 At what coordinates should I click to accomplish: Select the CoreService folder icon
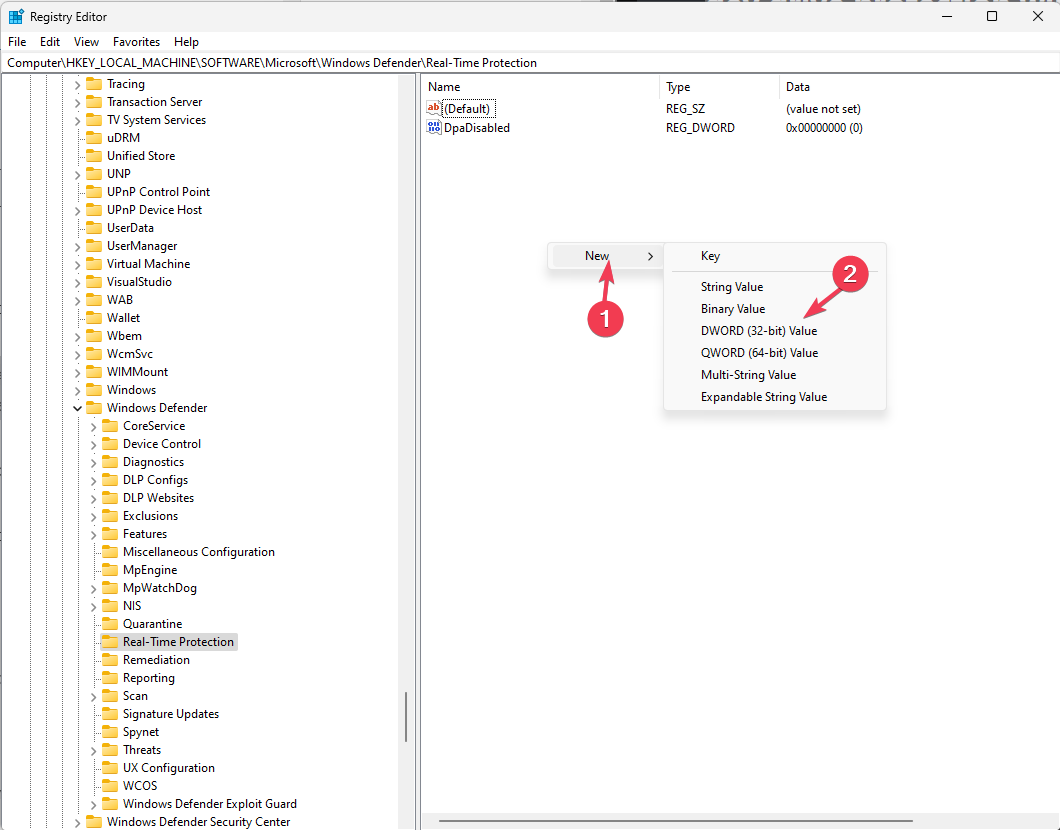click(x=110, y=426)
